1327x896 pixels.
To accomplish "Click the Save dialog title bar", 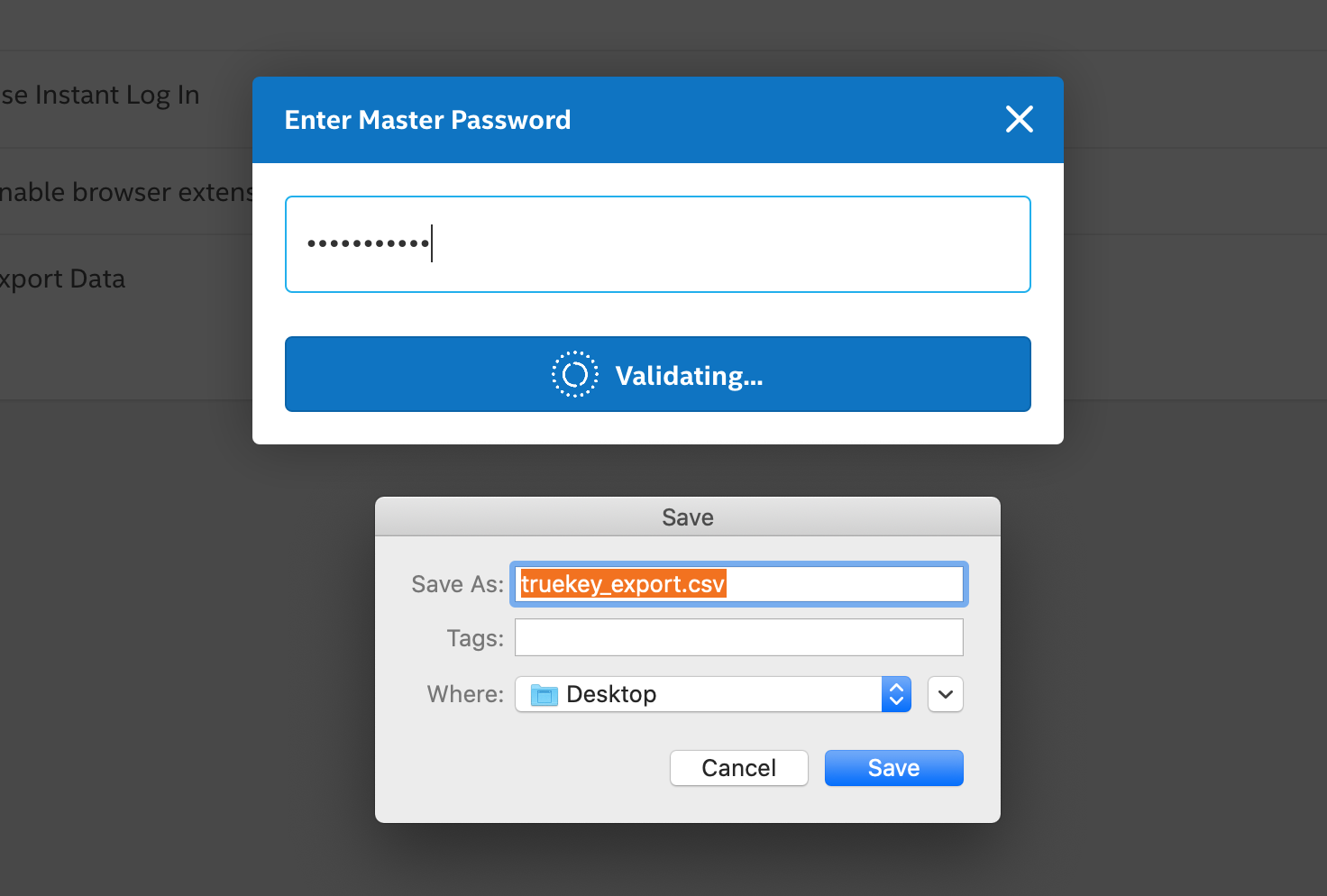I will click(x=687, y=517).
